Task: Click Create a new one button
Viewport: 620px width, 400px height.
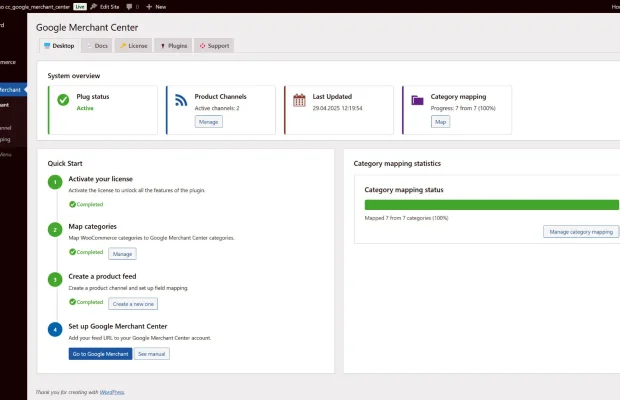Action: pos(133,304)
